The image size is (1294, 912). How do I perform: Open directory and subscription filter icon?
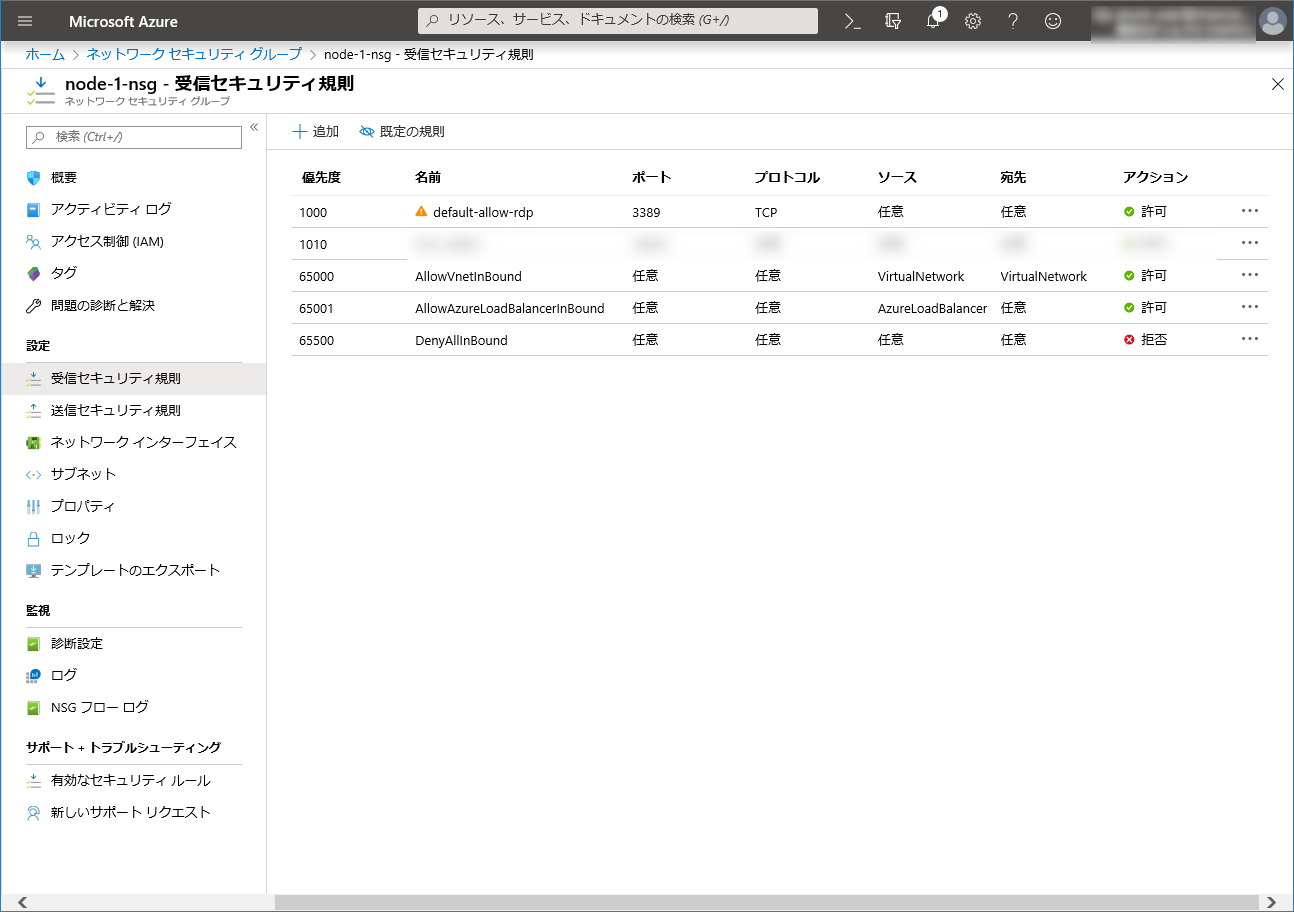pyautogui.click(x=893, y=21)
